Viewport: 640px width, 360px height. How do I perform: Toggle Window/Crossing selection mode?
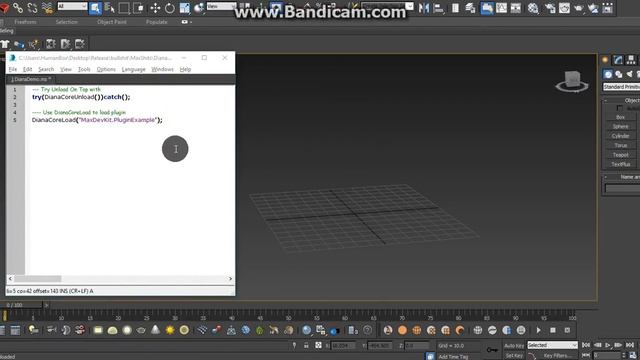click(138, 7)
